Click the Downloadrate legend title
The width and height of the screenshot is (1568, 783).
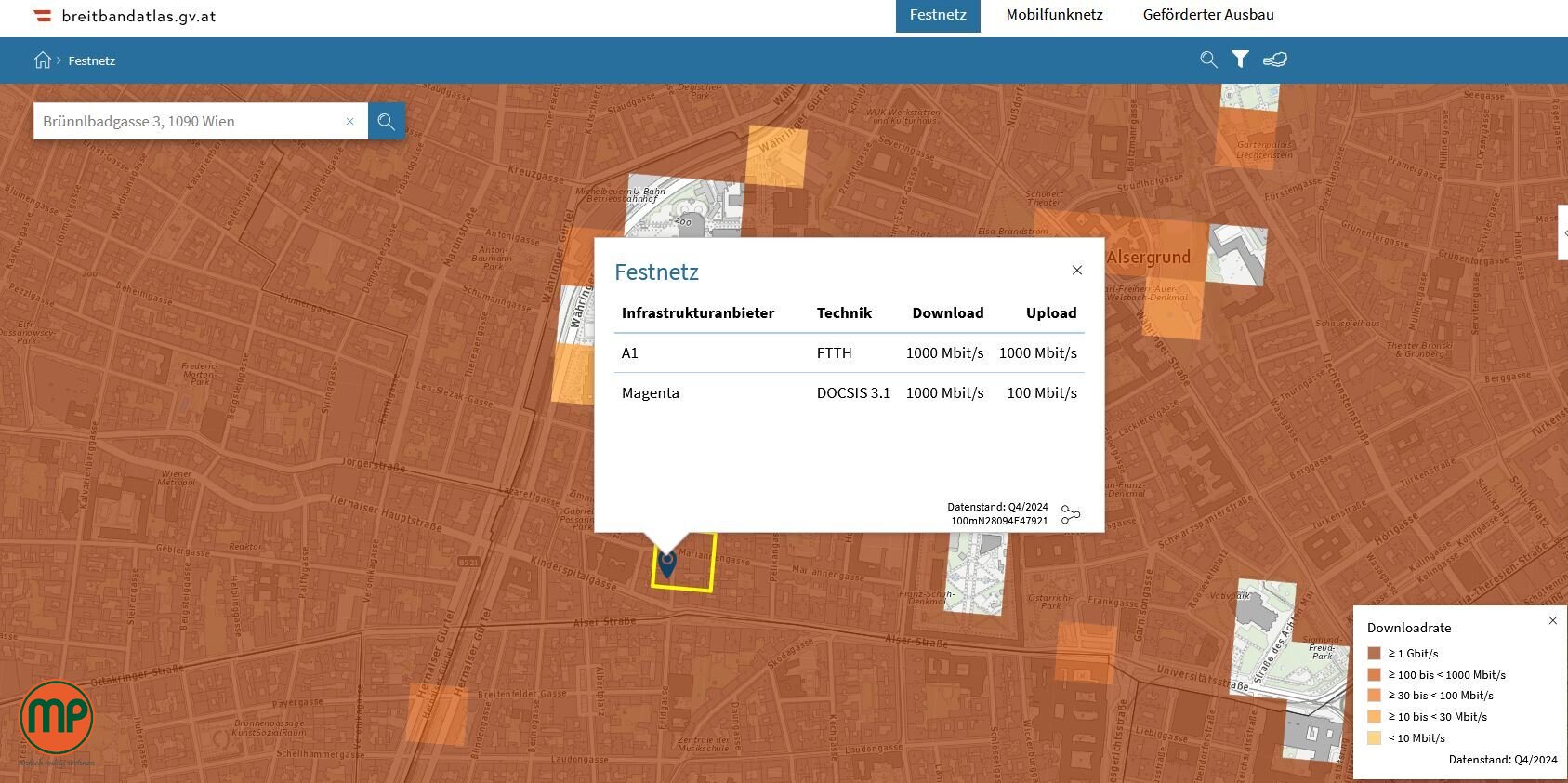click(x=1409, y=628)
